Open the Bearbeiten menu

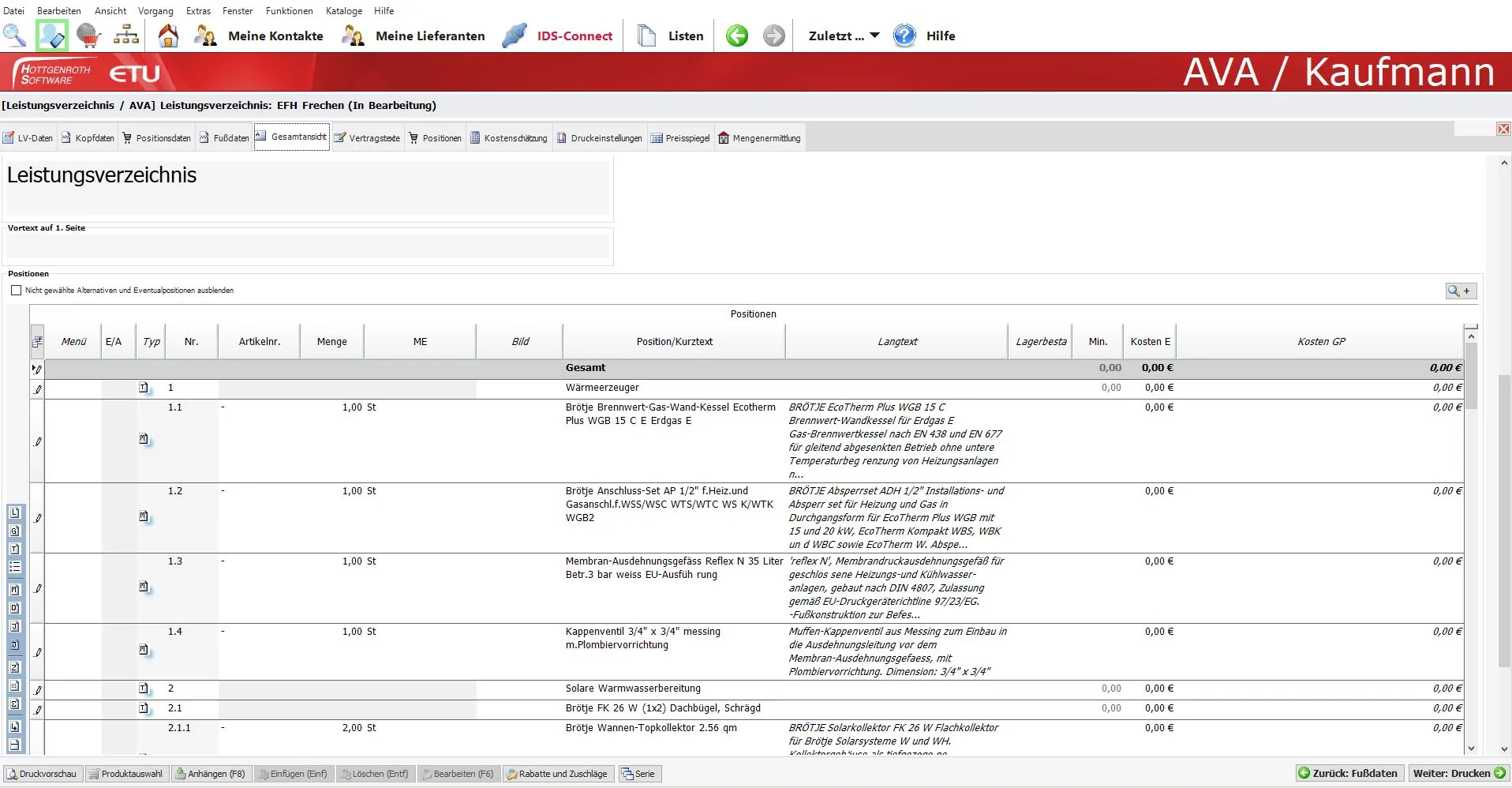(x=59, y=11)
